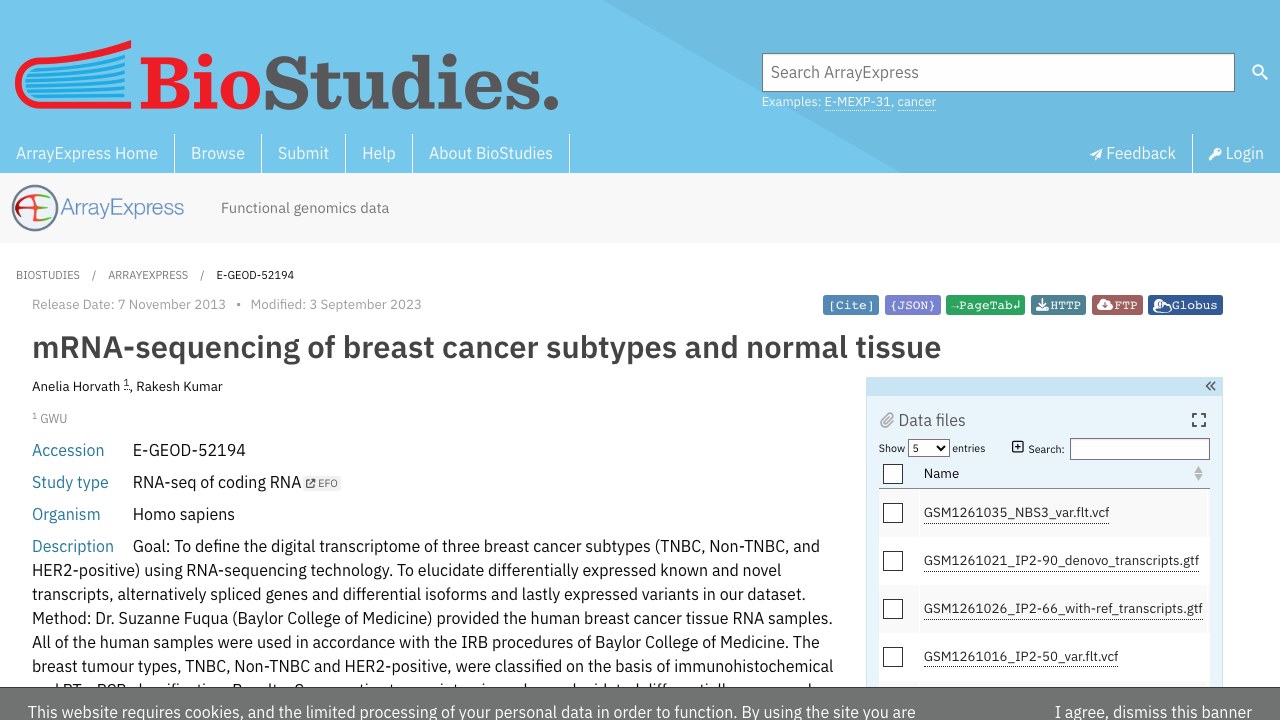Open the Show entries dropdown

click(928, 448)
